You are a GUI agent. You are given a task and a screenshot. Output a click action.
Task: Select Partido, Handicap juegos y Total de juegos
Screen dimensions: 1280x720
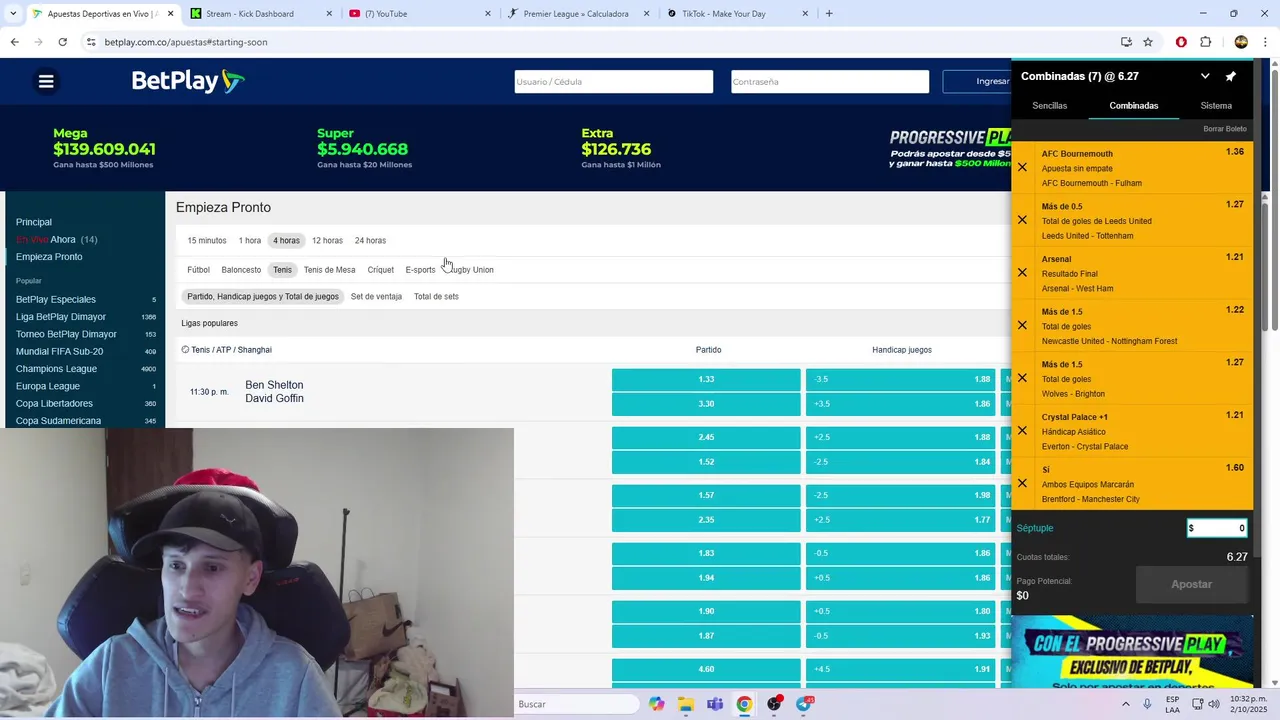coord(263,297)
